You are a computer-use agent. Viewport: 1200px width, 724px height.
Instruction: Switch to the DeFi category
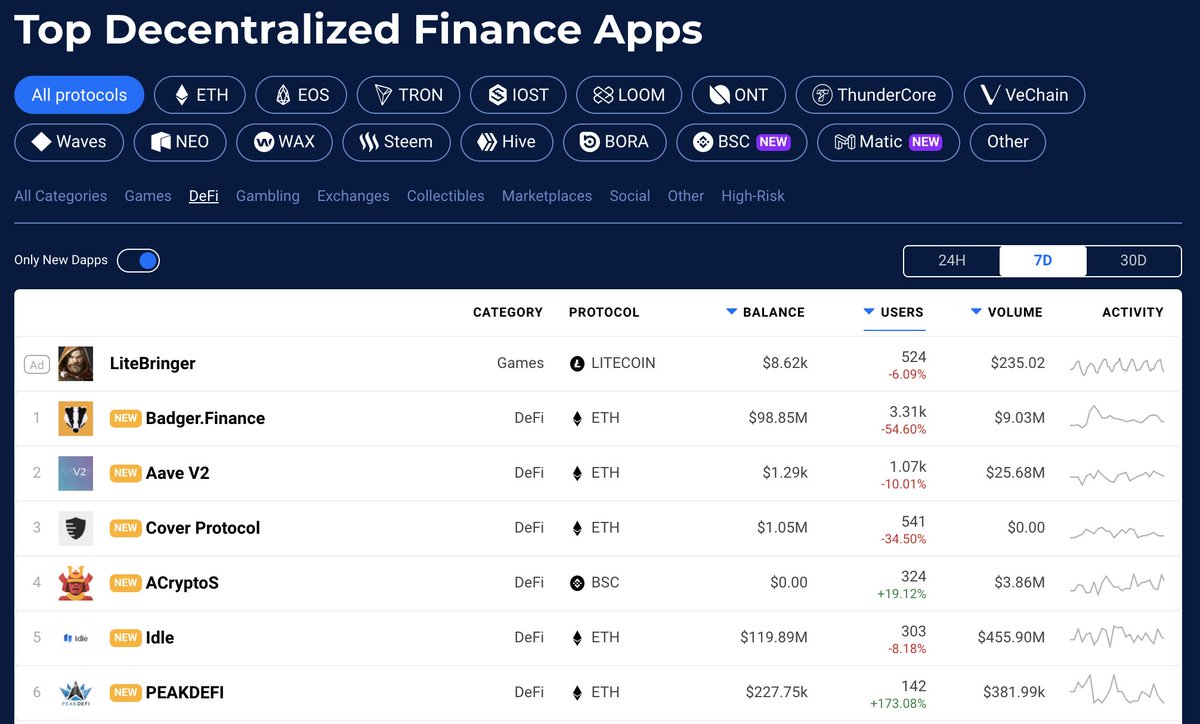[x=204, y=196]
